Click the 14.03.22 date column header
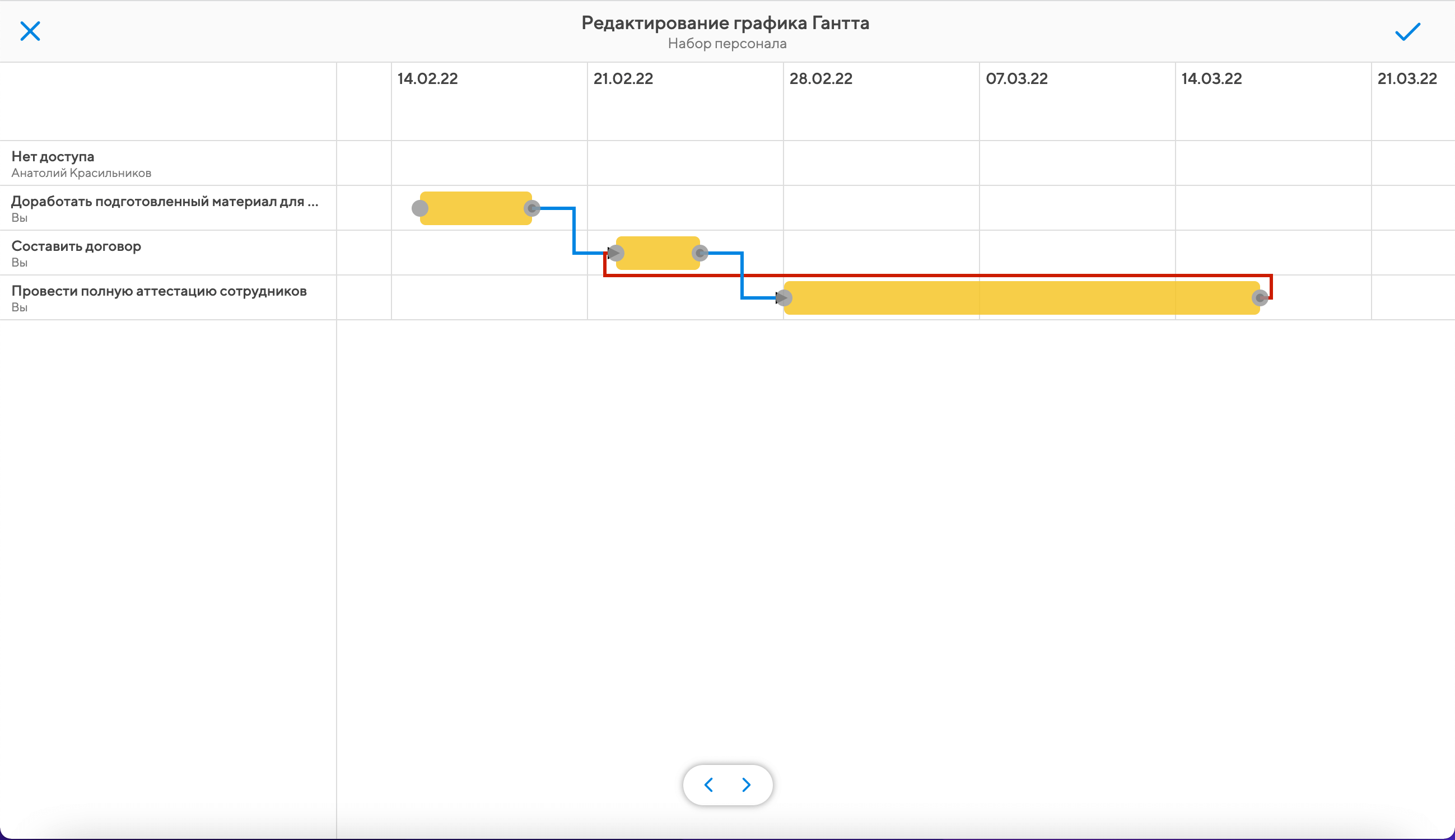Screen dimensions: 1455x840 pos(1211,79)
